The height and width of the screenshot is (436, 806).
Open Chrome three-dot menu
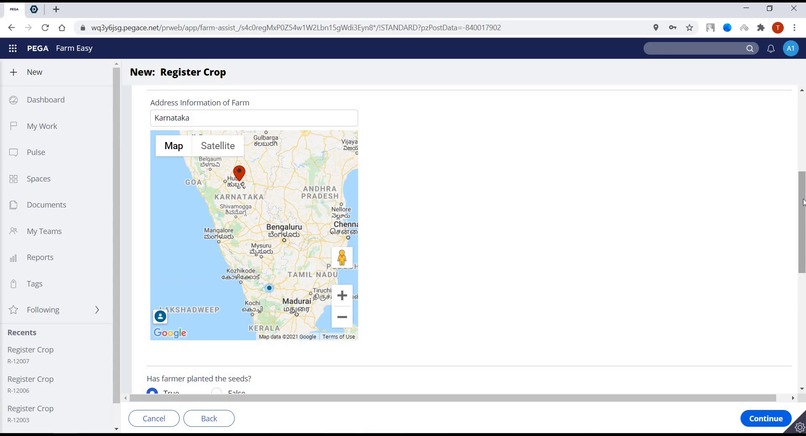[x=795, y=28]
